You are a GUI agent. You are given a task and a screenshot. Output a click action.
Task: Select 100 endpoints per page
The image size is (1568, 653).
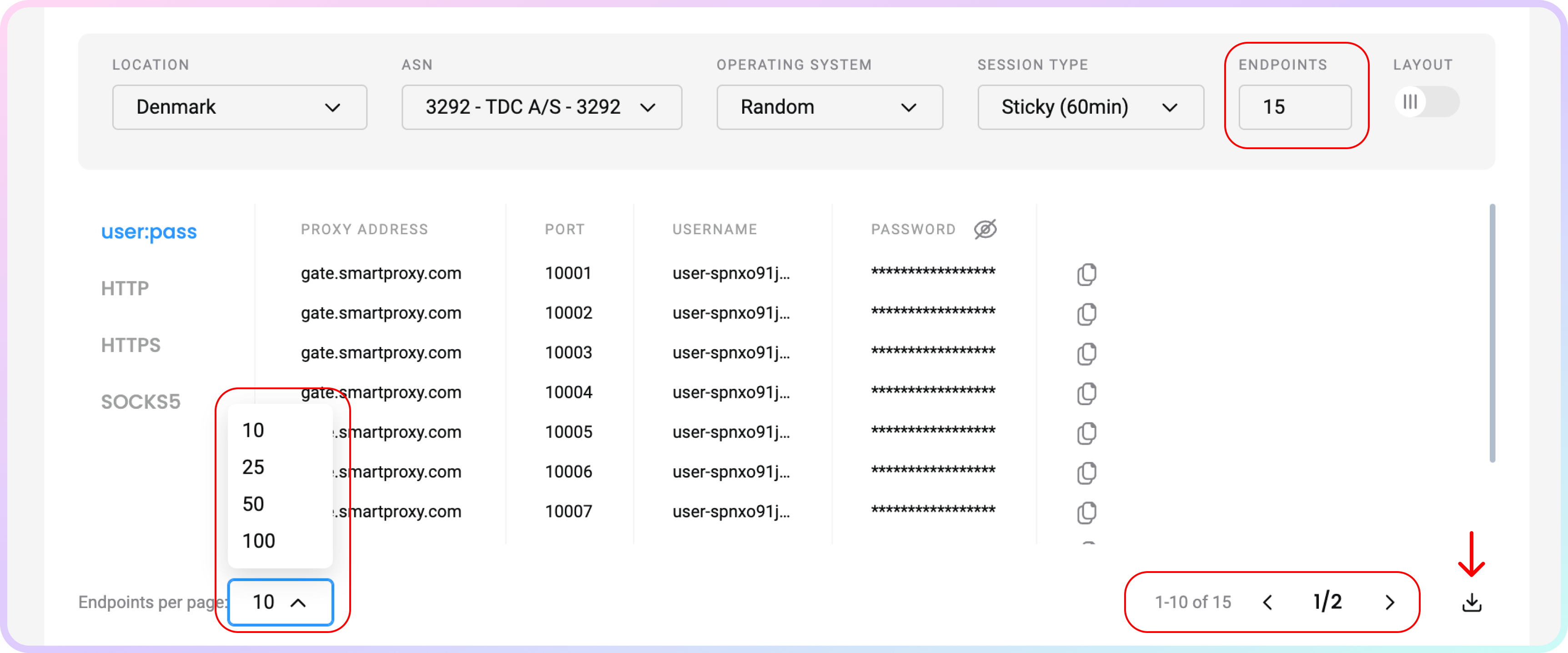point(259,540)
